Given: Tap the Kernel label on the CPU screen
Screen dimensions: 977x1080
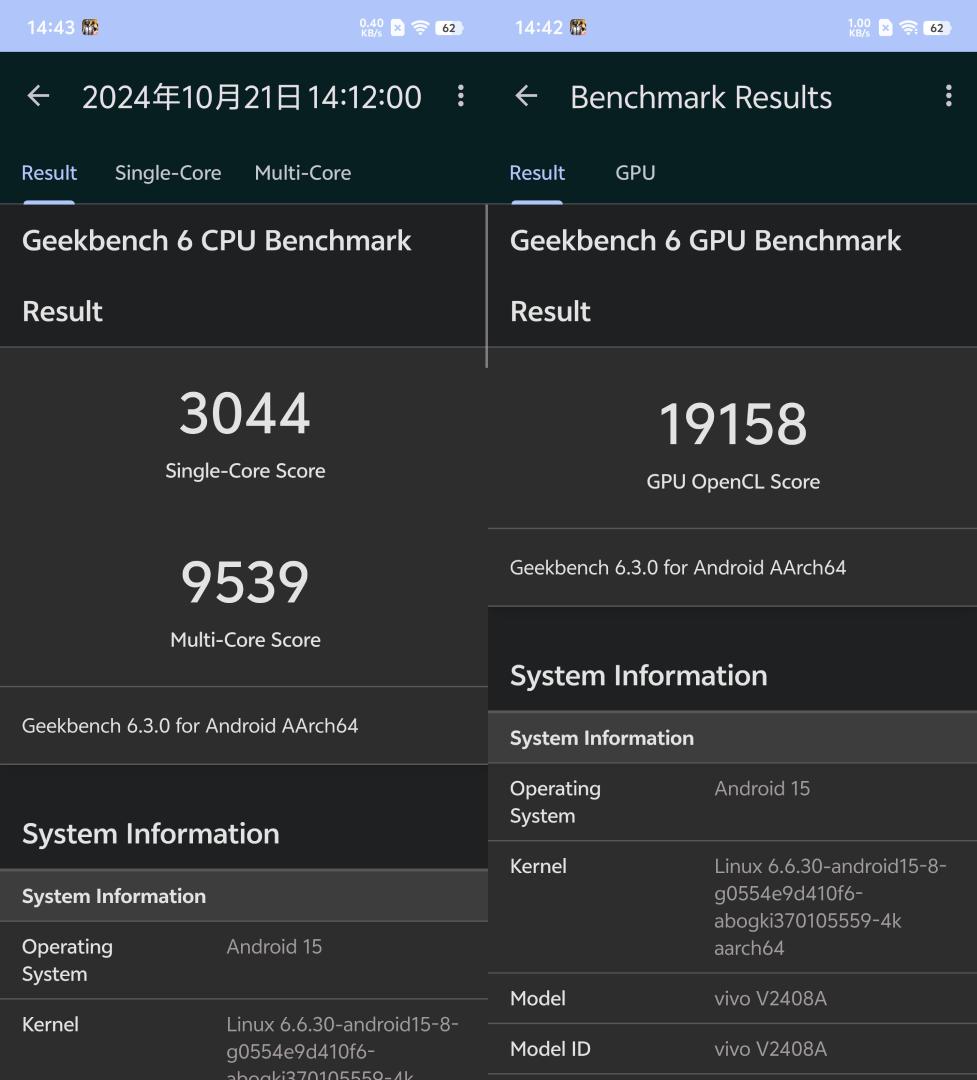Looking at the screenshot, I should 50,1025.
